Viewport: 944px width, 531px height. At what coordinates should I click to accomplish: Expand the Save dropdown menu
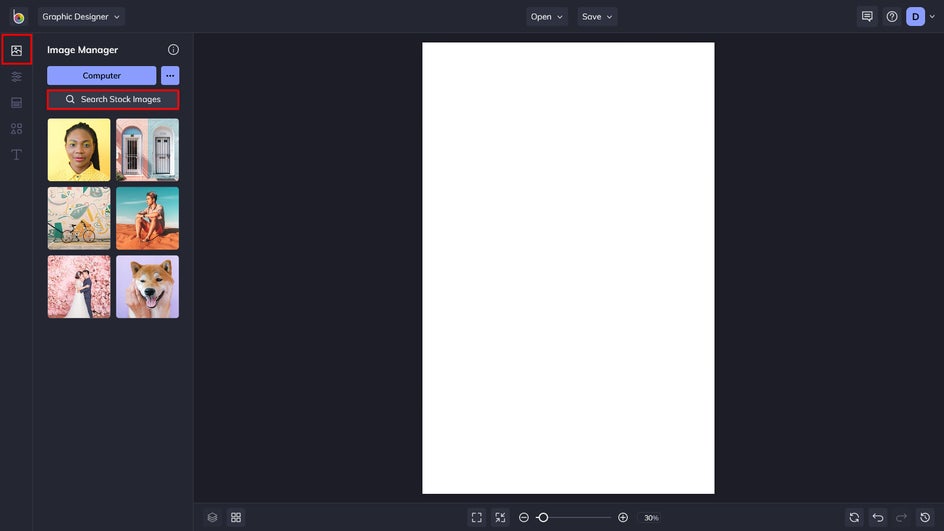pos(597,16)
